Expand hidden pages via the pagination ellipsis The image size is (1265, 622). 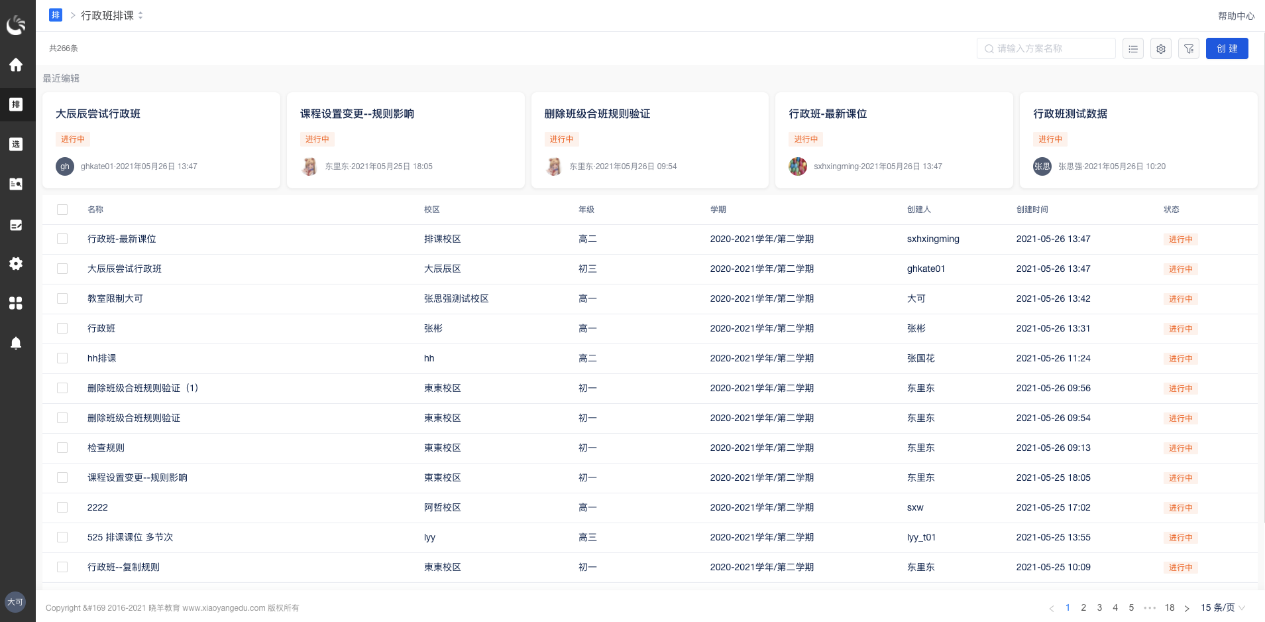click(x=1149, y=607)
